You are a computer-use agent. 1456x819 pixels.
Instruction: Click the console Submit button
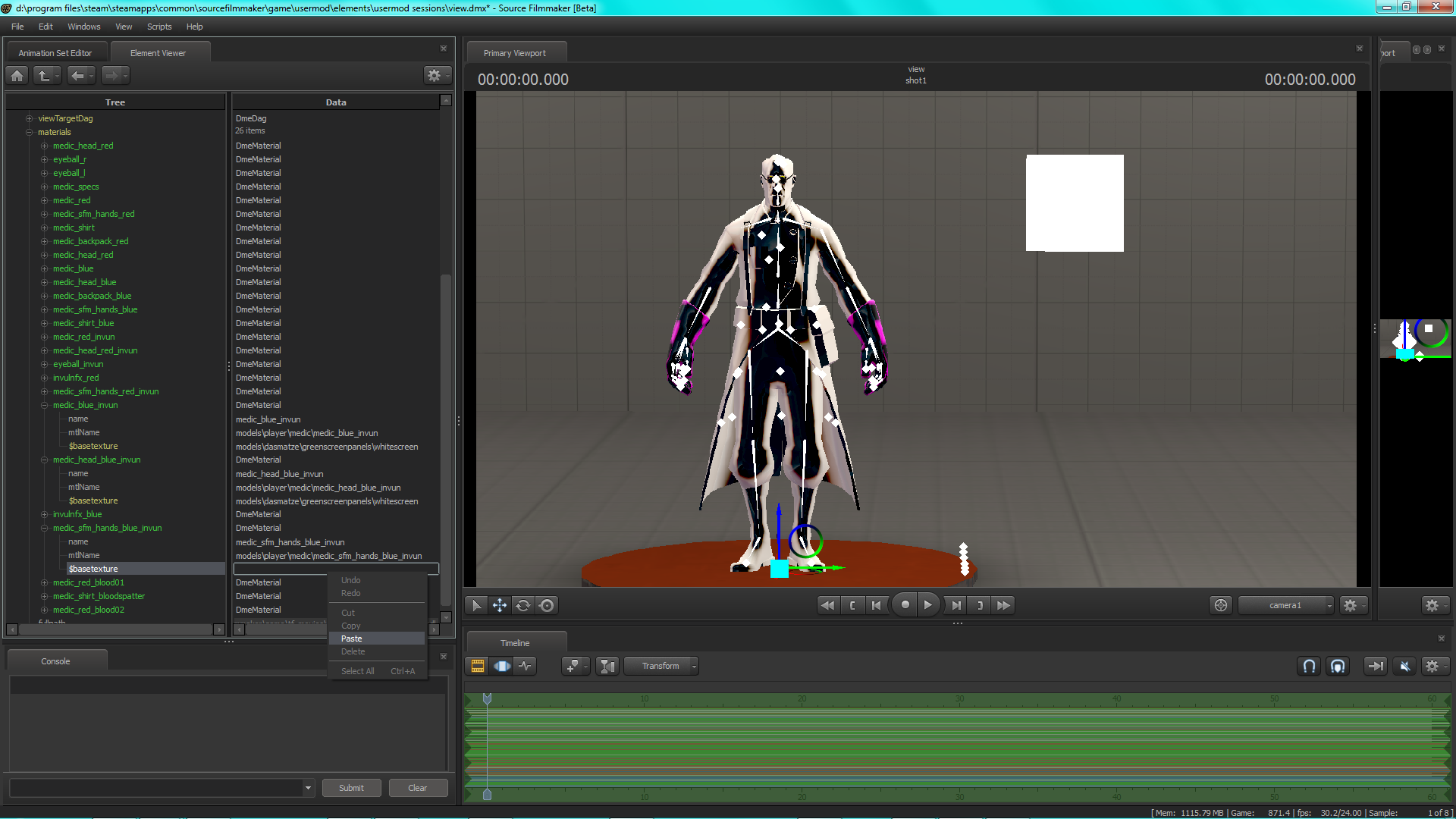point(351,788)
